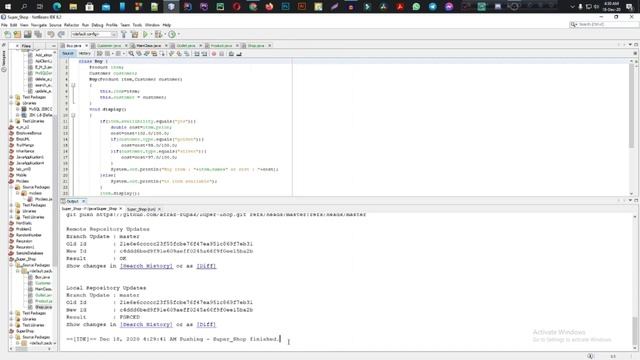Comment selected lines icon

pos(231,54)
